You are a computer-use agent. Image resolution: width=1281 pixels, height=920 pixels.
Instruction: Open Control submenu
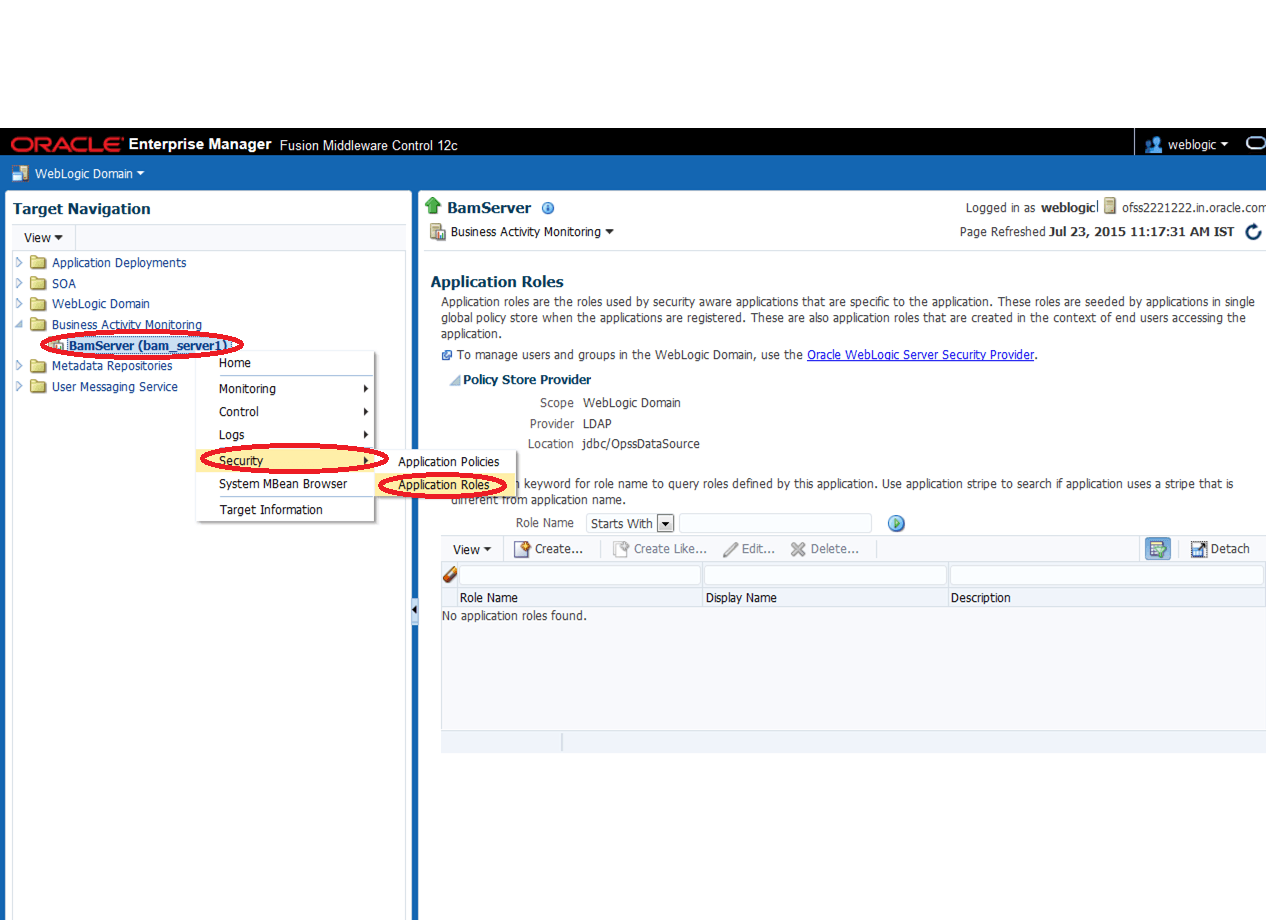point(285,412)
